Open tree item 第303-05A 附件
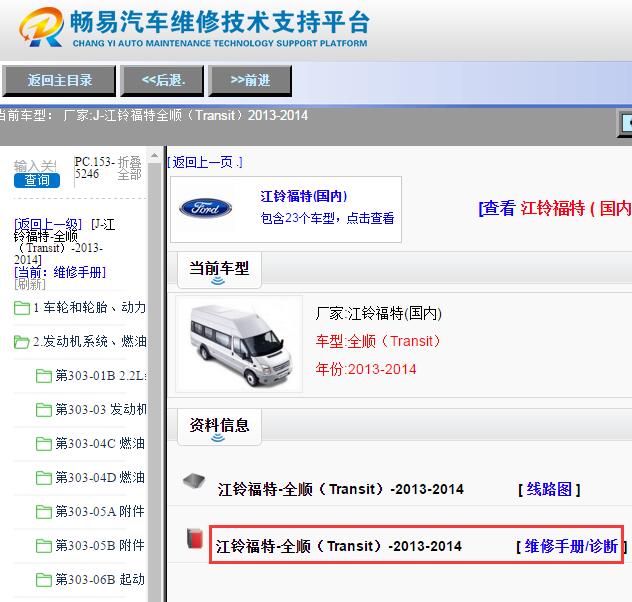 point(100,512)
